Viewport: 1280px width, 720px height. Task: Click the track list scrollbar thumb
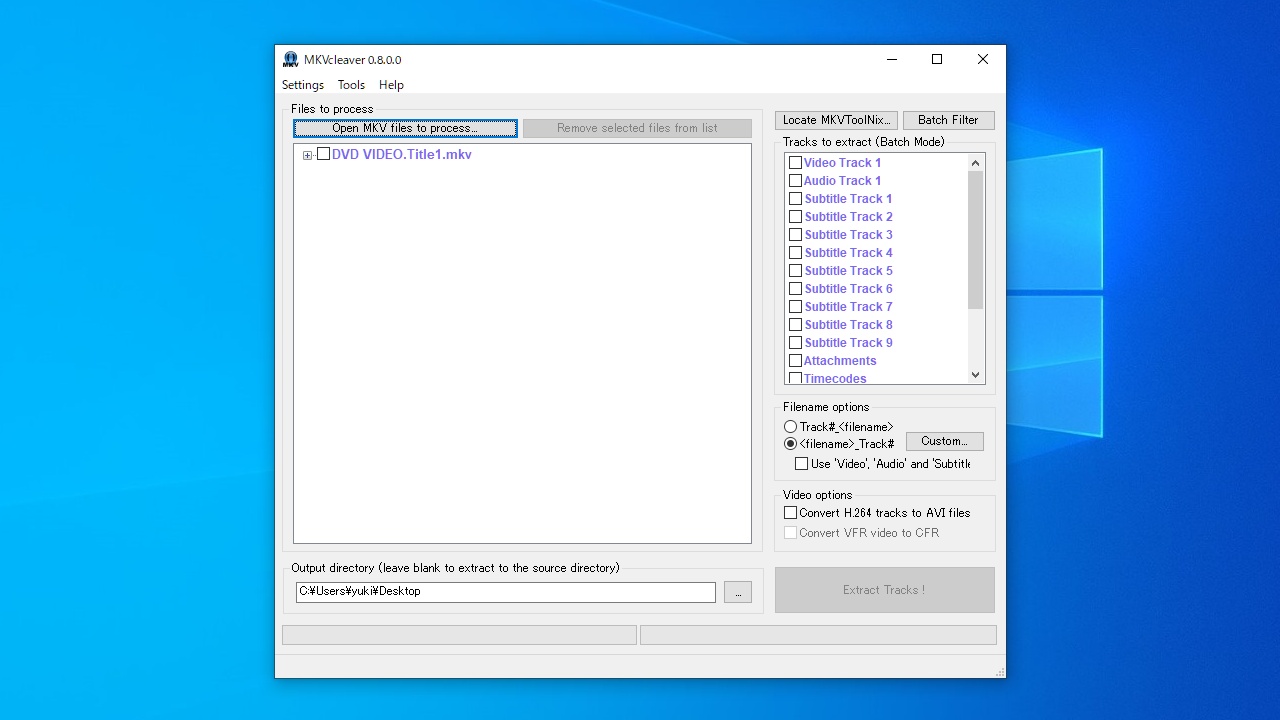[x=976, y=240]
